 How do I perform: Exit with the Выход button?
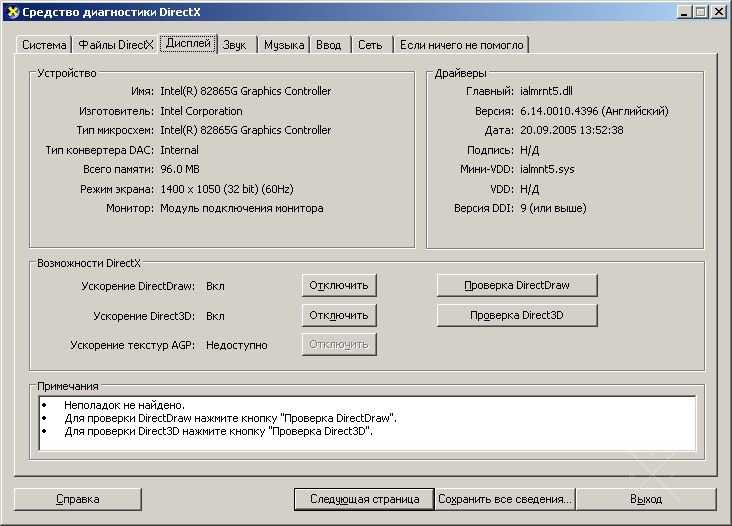pyautogui.click(x=646, y=499)
